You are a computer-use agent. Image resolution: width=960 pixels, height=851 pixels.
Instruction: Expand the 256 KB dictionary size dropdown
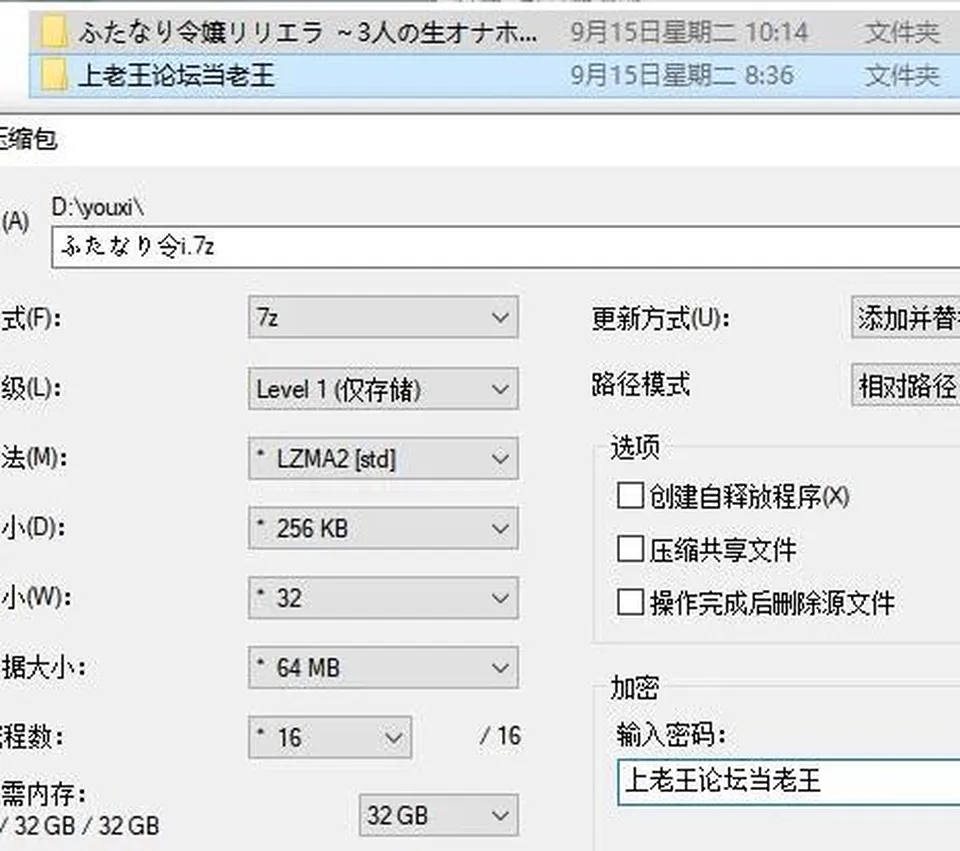pyautogui.click(x=383, y=528)
